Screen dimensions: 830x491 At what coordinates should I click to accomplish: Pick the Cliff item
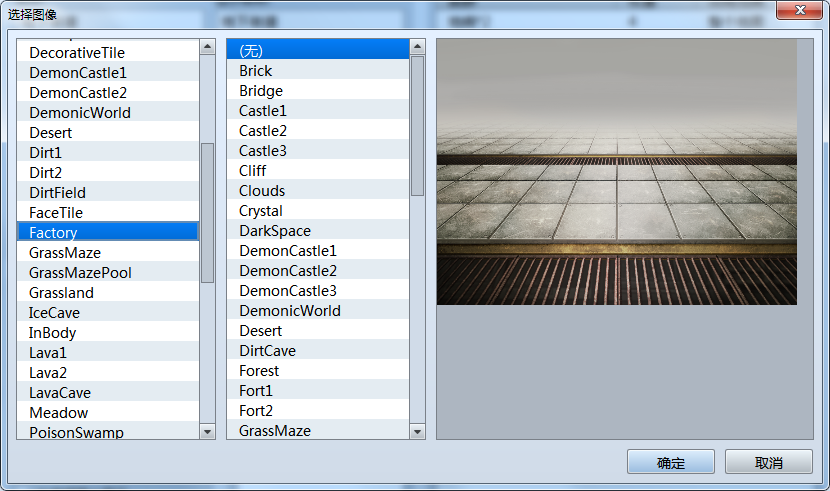[318, 170]
